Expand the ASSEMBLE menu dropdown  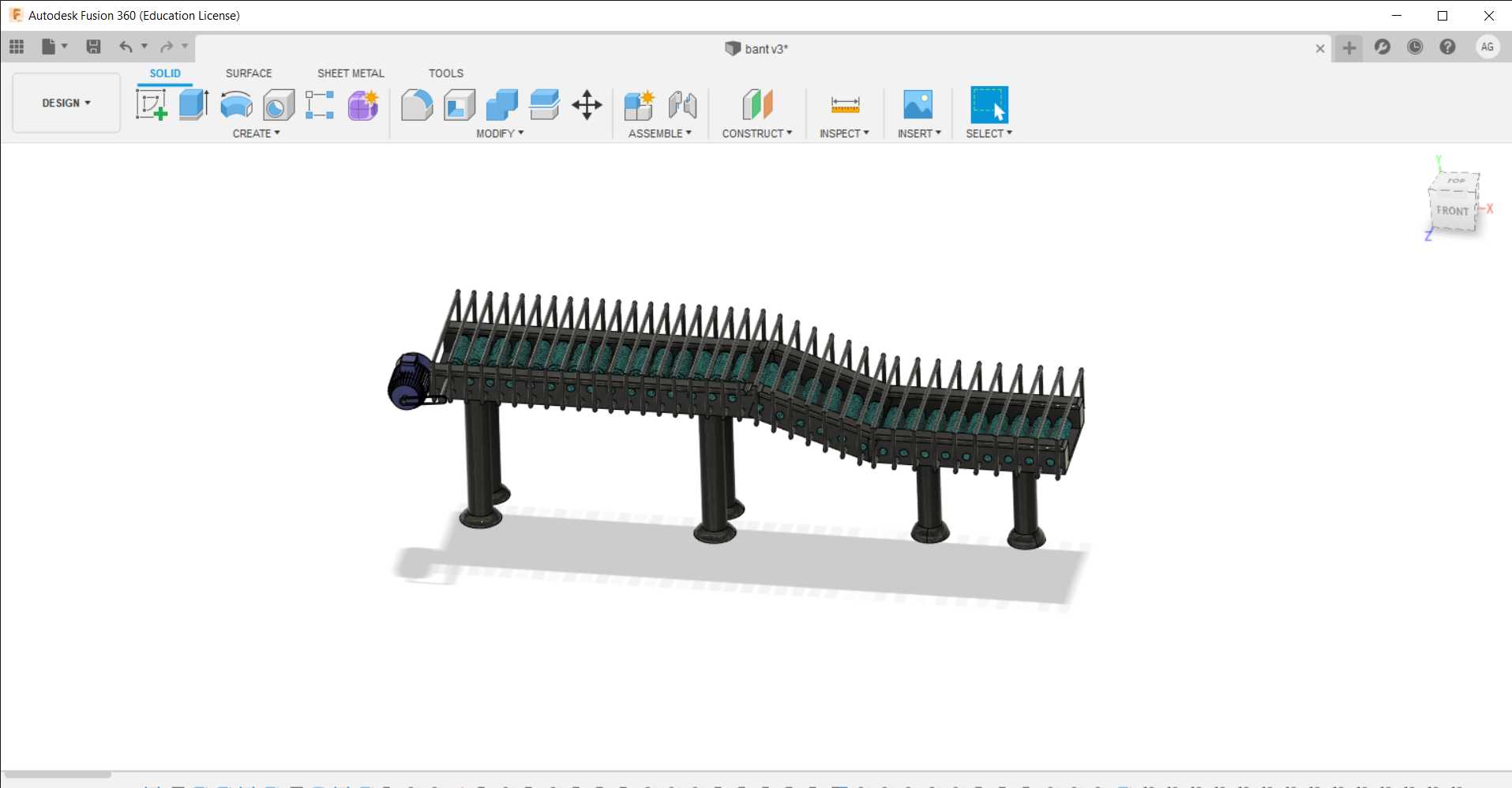coord(660,133)
